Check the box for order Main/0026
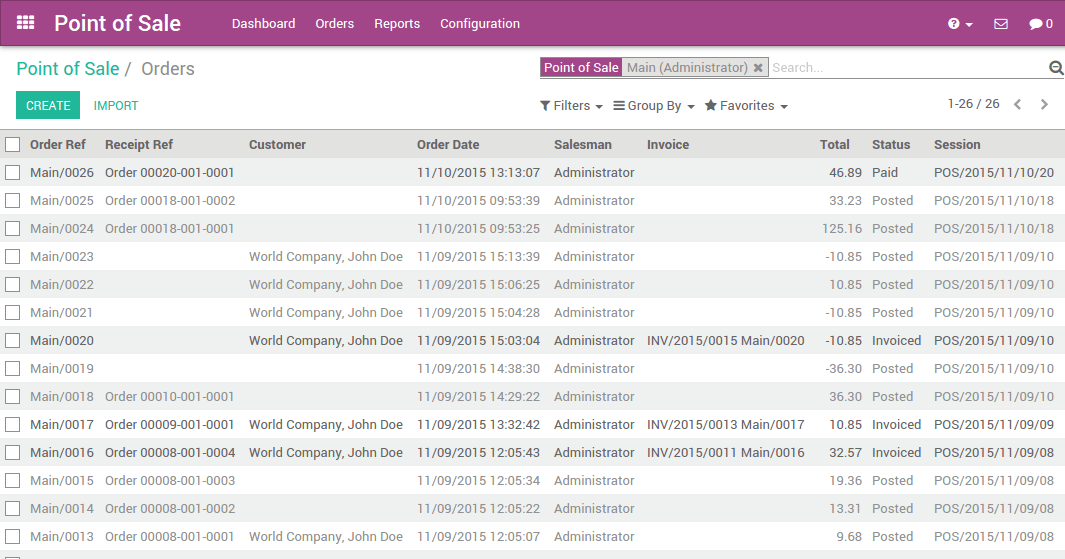The image size is (1065, 559). pos(13,173)
